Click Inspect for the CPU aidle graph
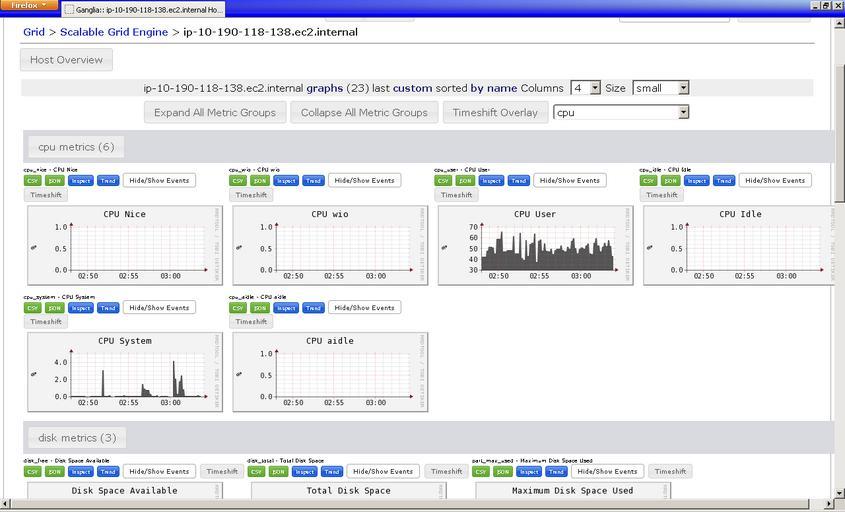The width and height of the screenshot is (845, 512). [286, 308]
